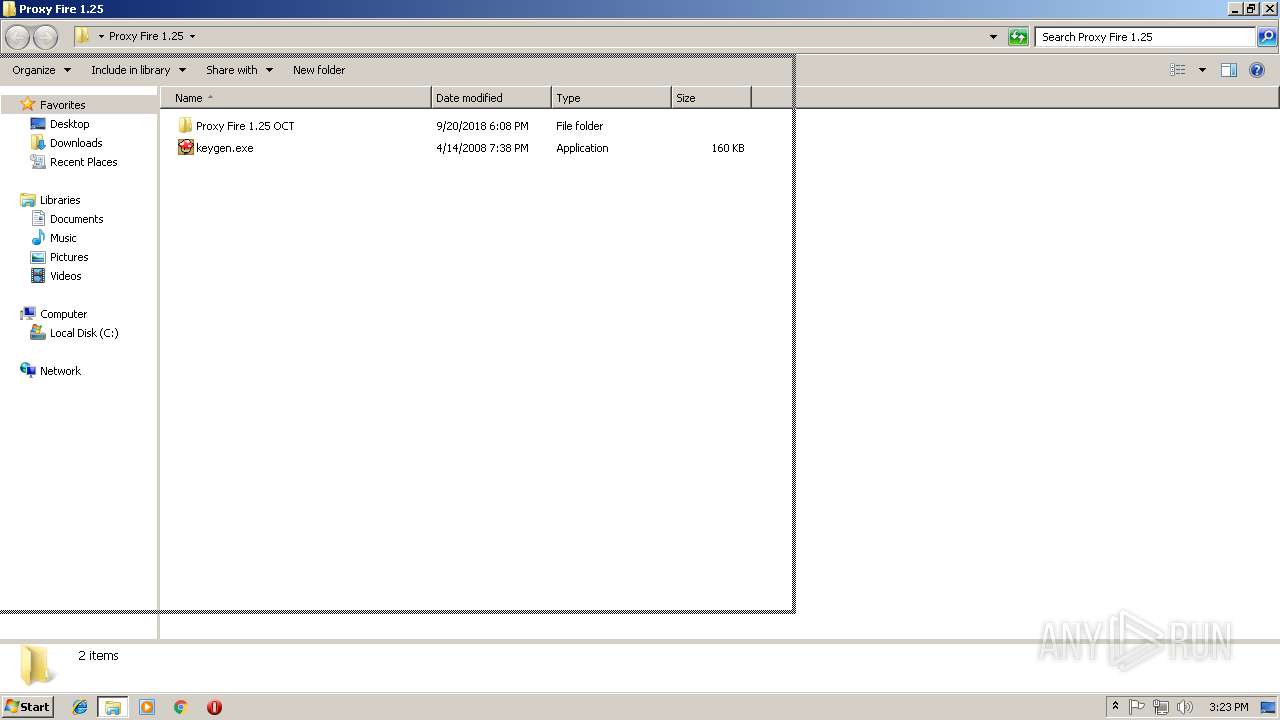Click the 'File folder' type cell
The width and height of the screenshot is (1280, 720).
pyautogui.click(x=580, y=126)
